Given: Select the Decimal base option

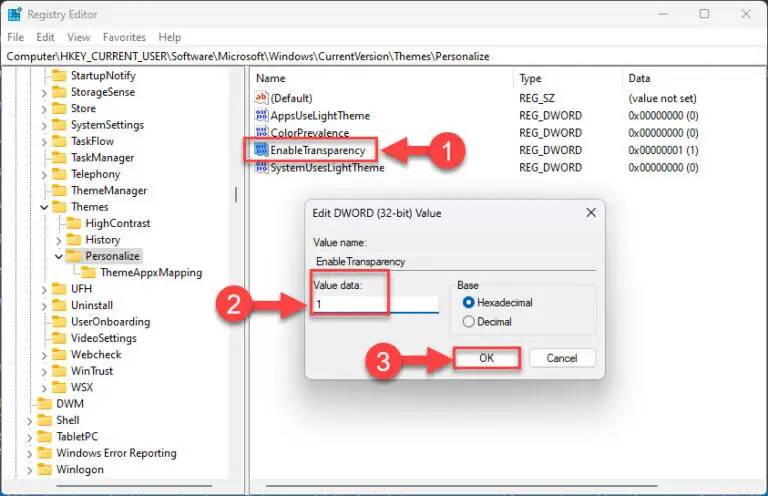Looking at the screenshot, I should (x=468, y=322).
